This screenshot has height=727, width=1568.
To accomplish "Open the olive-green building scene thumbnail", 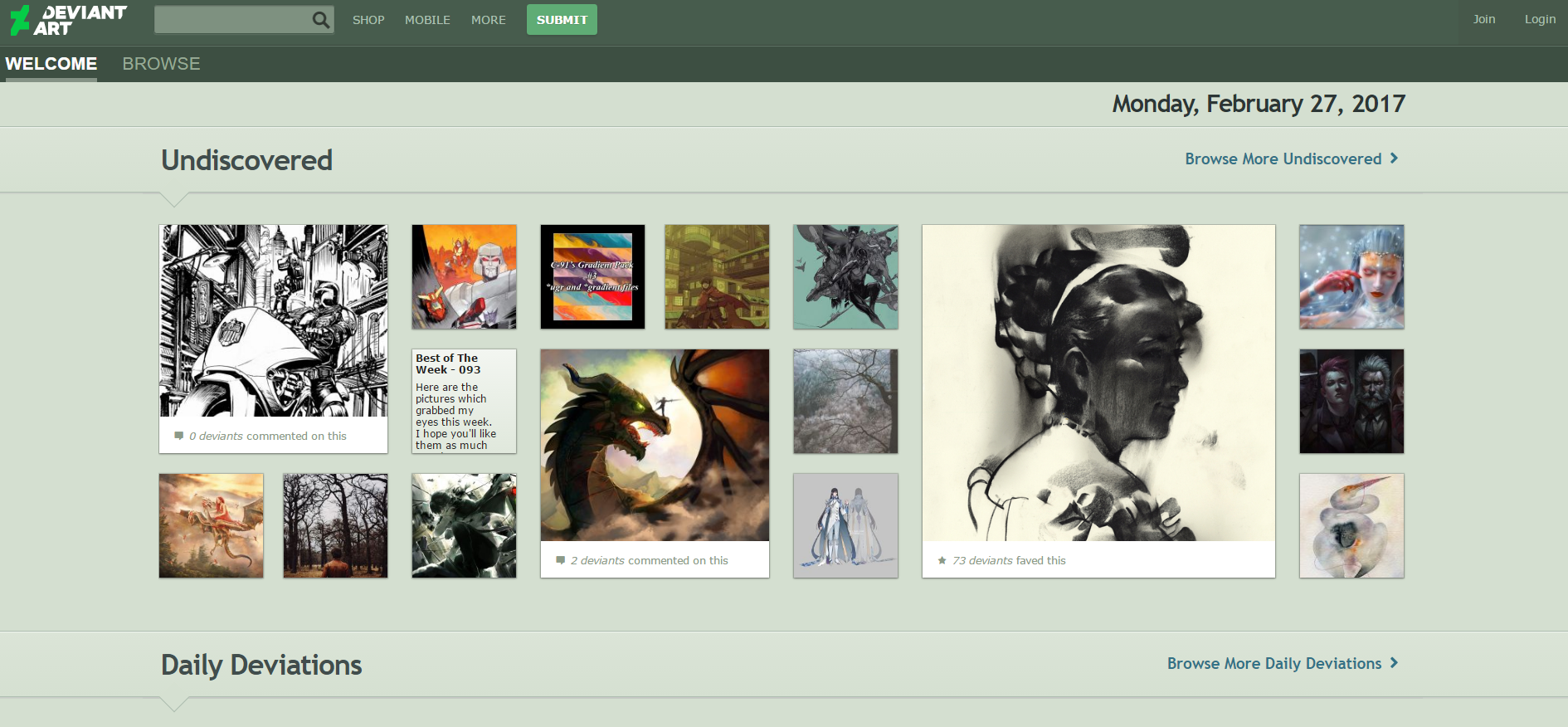I will [717, 276].
